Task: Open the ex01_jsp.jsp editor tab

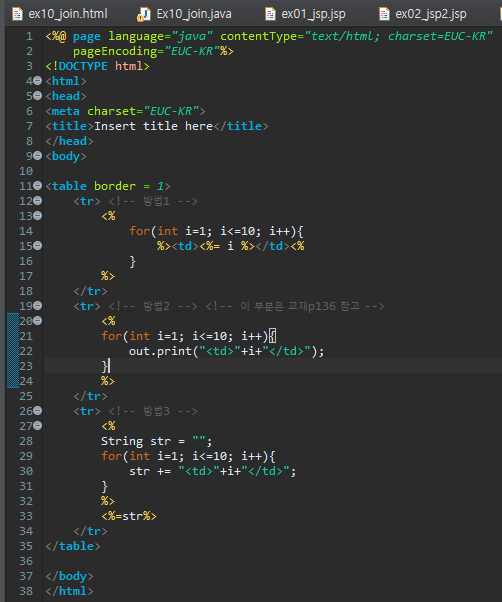Action: [x=306, y=14]
